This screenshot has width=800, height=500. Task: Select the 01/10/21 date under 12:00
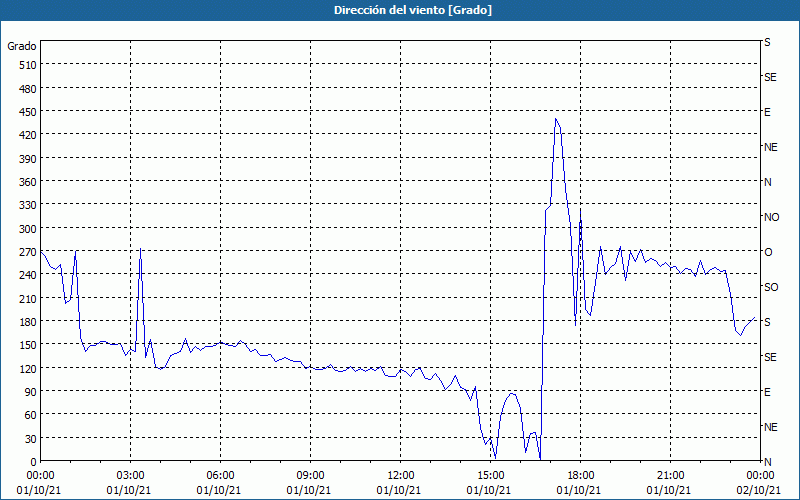click(399, 490)
